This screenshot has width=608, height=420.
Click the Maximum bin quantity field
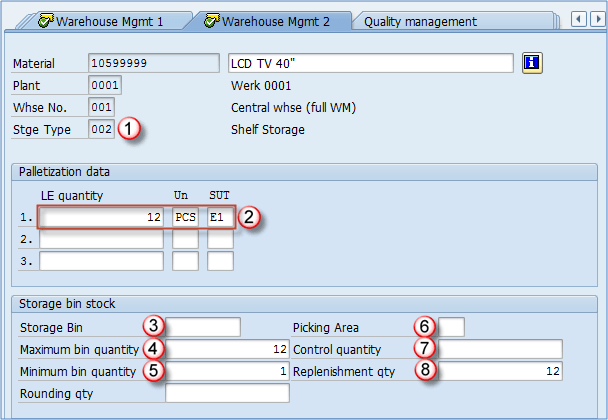click(x=227, y=349)
